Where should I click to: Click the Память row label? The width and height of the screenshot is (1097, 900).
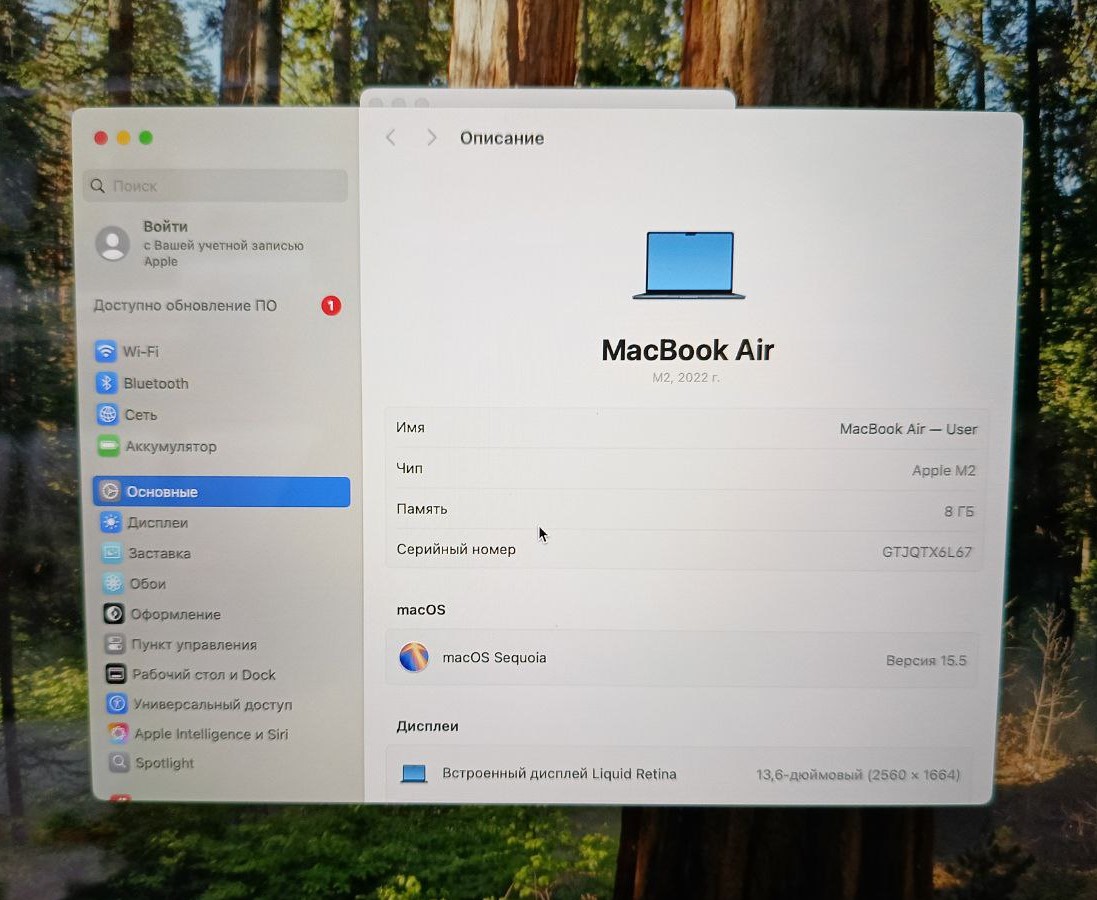point(422,509)
